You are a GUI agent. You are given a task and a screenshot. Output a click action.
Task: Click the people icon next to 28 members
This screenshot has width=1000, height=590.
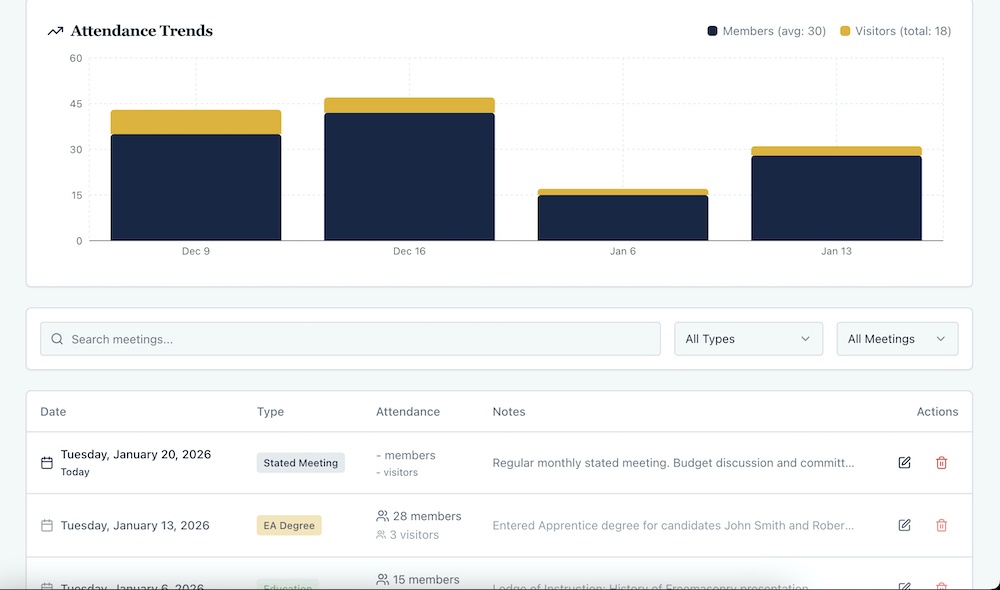[382, 516]
